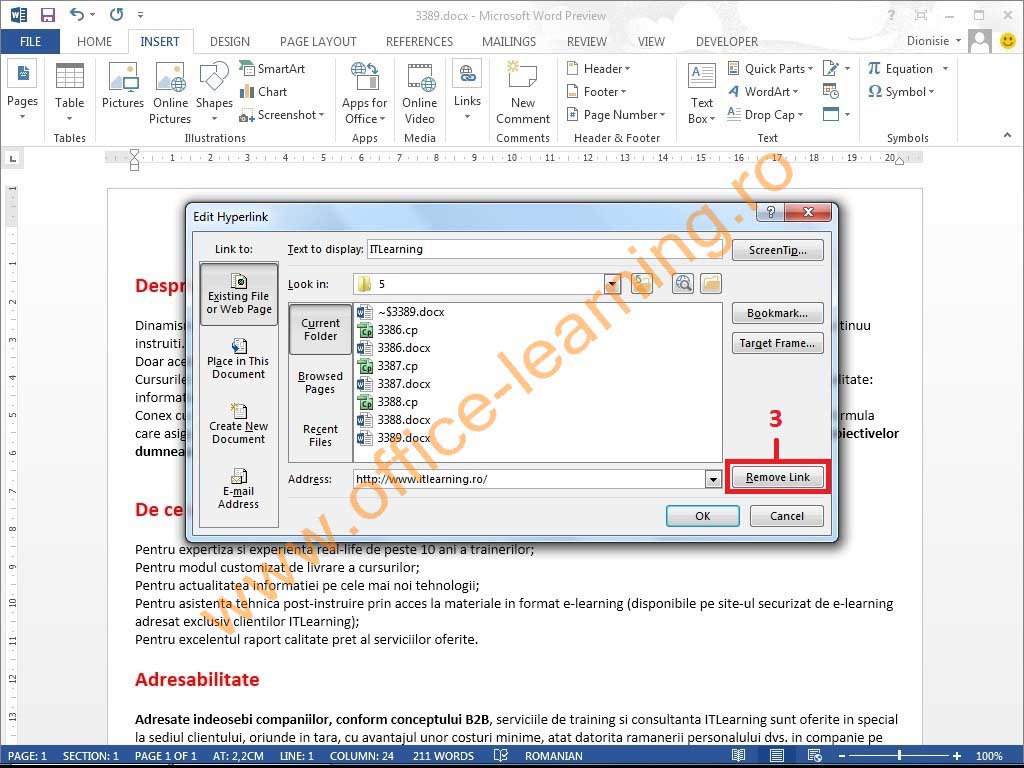Image resolution: width=1024 pixels, height=768 pixels.
Task: Confirm with the OK button
Action: [703, 516]
